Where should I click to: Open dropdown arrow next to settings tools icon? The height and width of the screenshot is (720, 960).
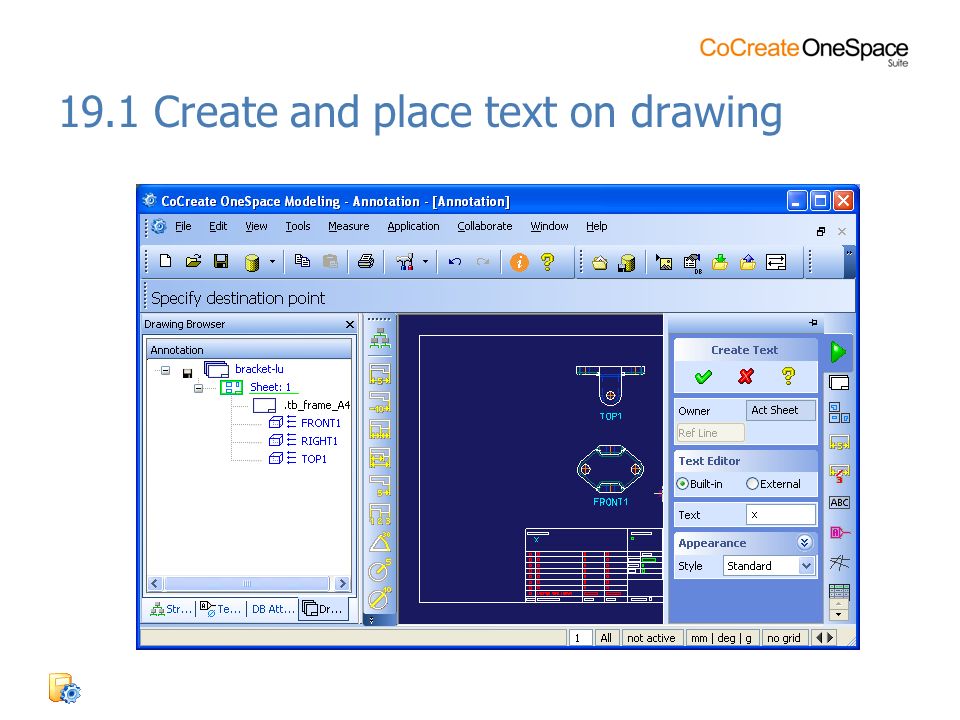[426, 261]
